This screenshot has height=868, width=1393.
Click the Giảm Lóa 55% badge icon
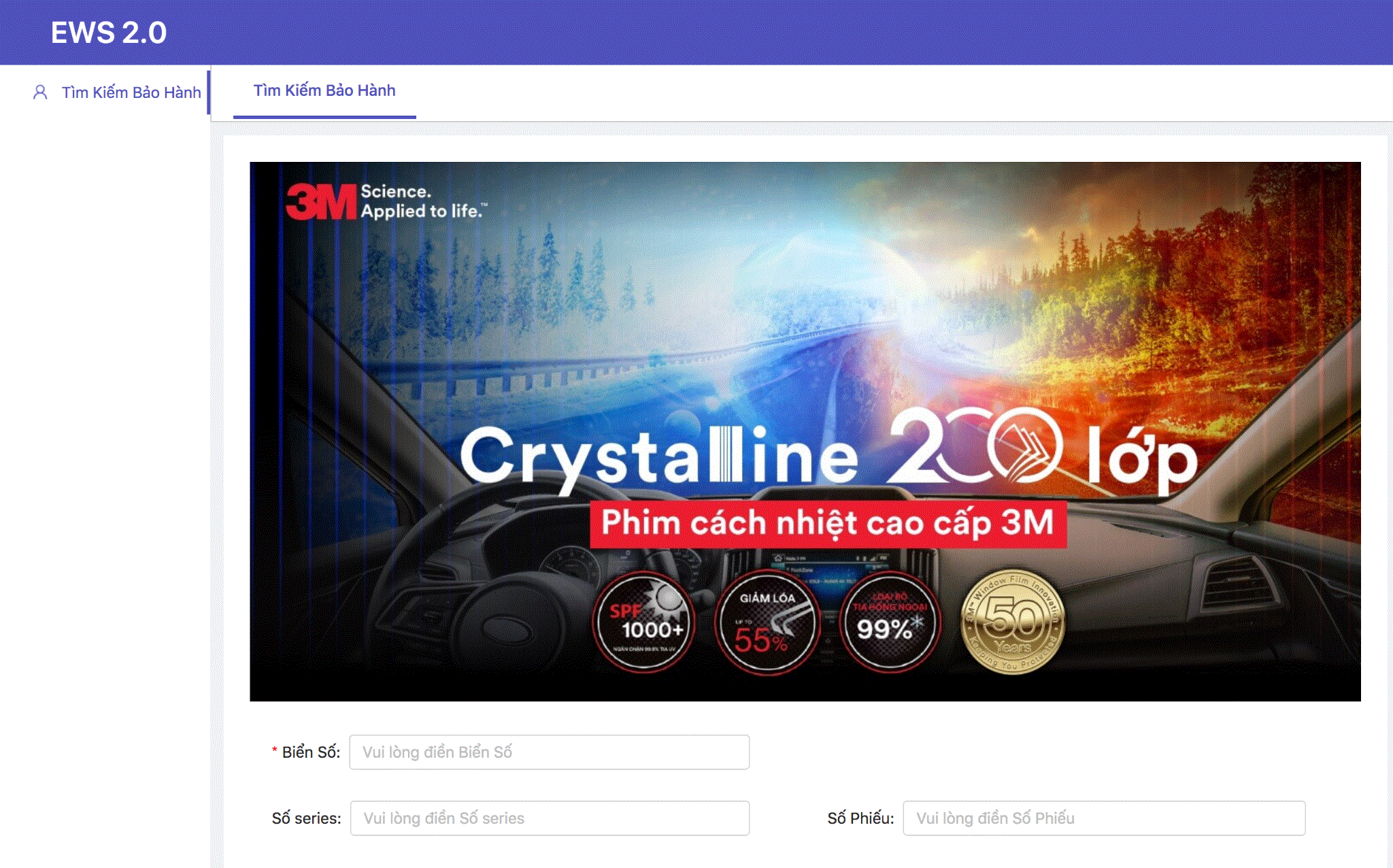click(x=767, y=622)
